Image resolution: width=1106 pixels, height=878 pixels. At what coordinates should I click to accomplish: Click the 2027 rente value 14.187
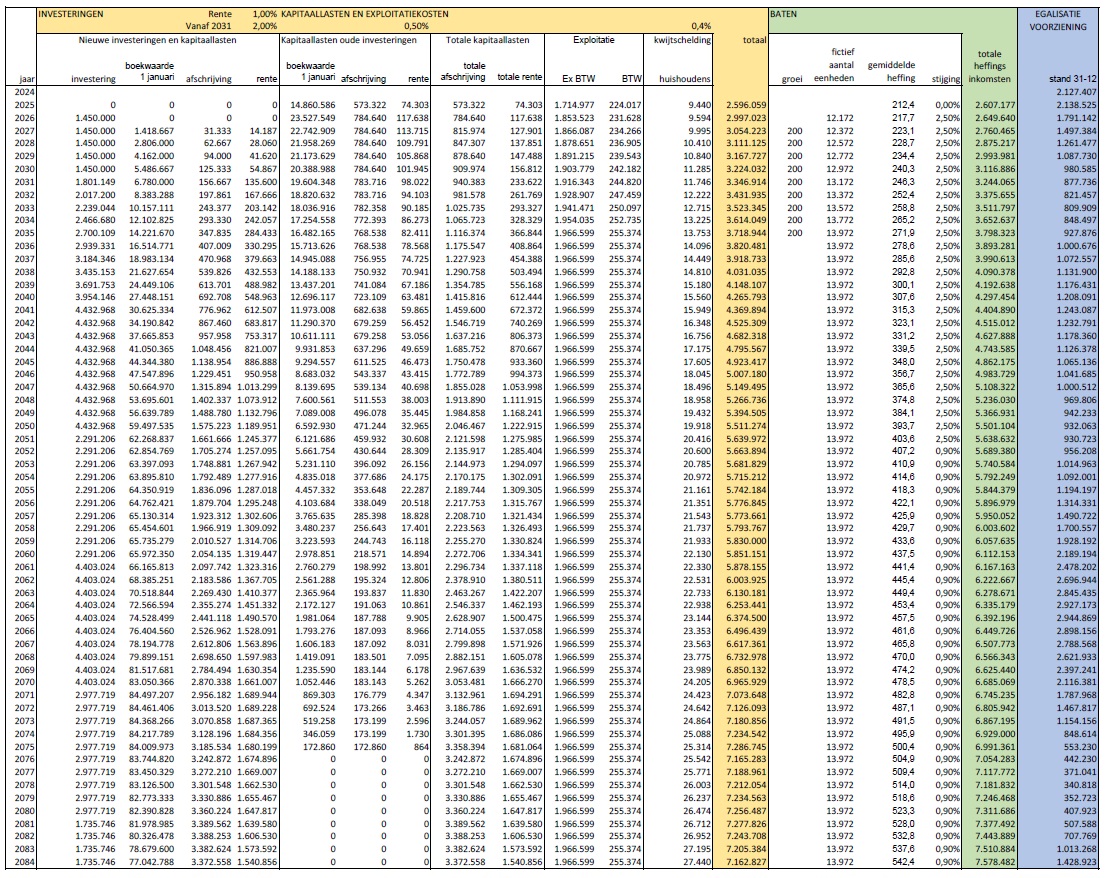tap(265, 130)
